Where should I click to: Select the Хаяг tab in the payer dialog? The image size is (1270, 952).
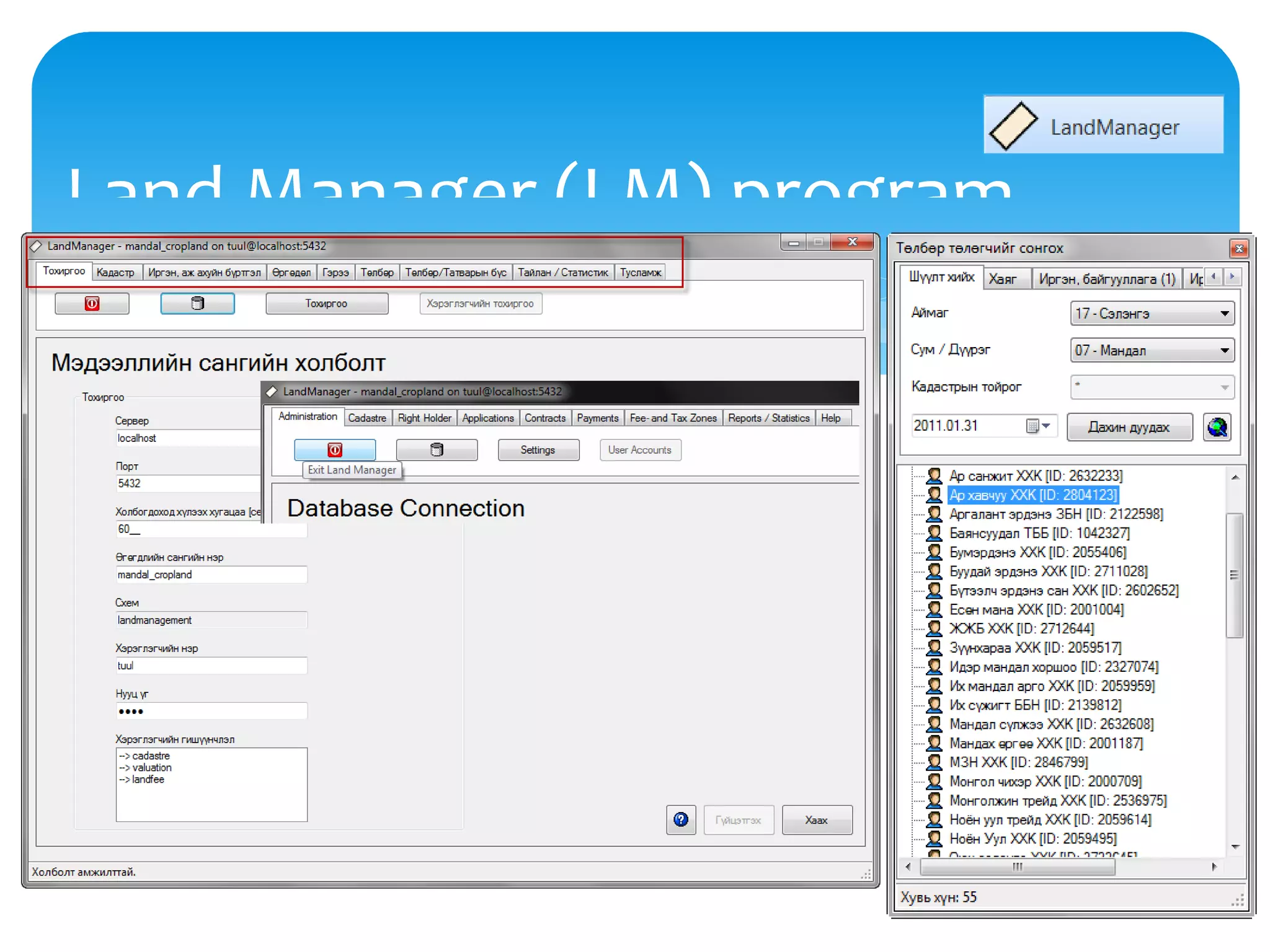tap(1003, 279)
